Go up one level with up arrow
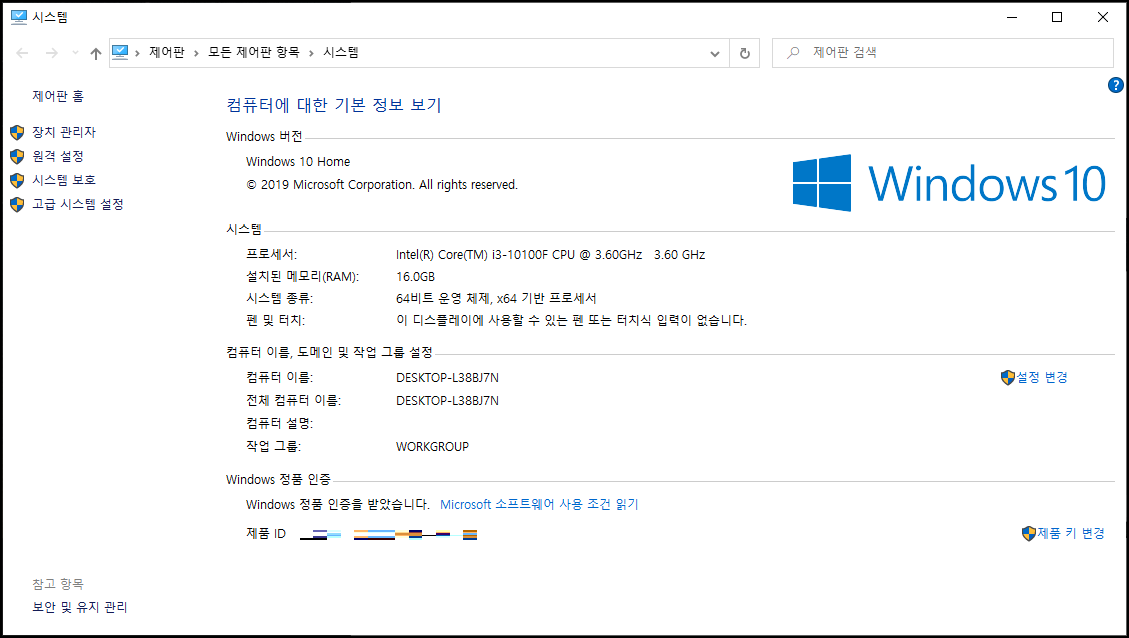 click(96, 53)
